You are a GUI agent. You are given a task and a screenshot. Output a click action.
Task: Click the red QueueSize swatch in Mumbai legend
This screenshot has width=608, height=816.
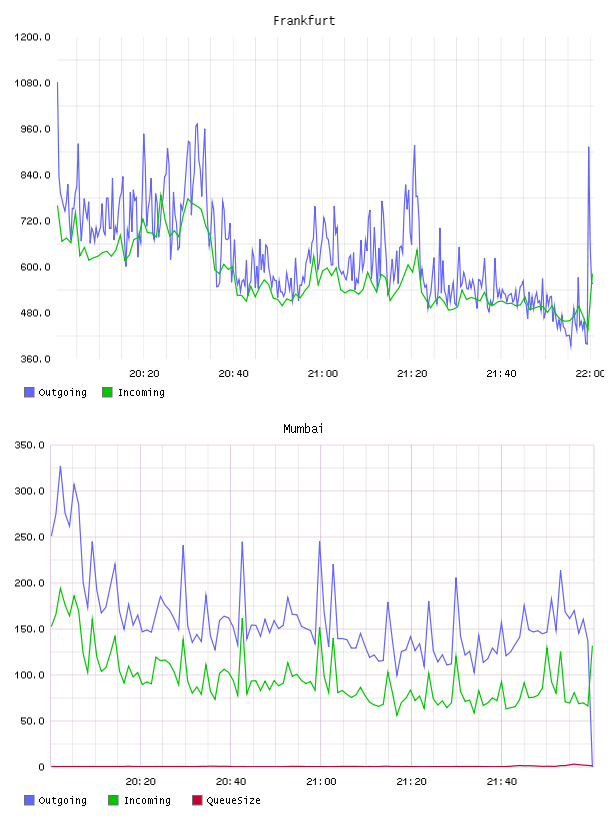click(x=197, y=800)
